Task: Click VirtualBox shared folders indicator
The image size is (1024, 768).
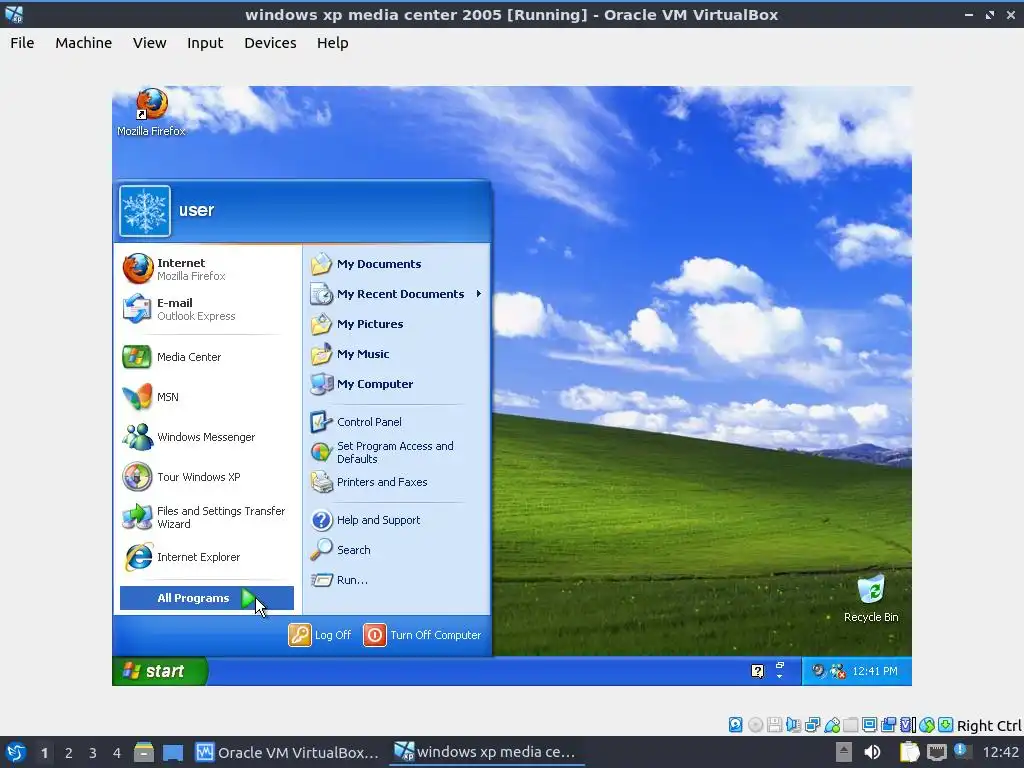Action: [x=850, y=724]
